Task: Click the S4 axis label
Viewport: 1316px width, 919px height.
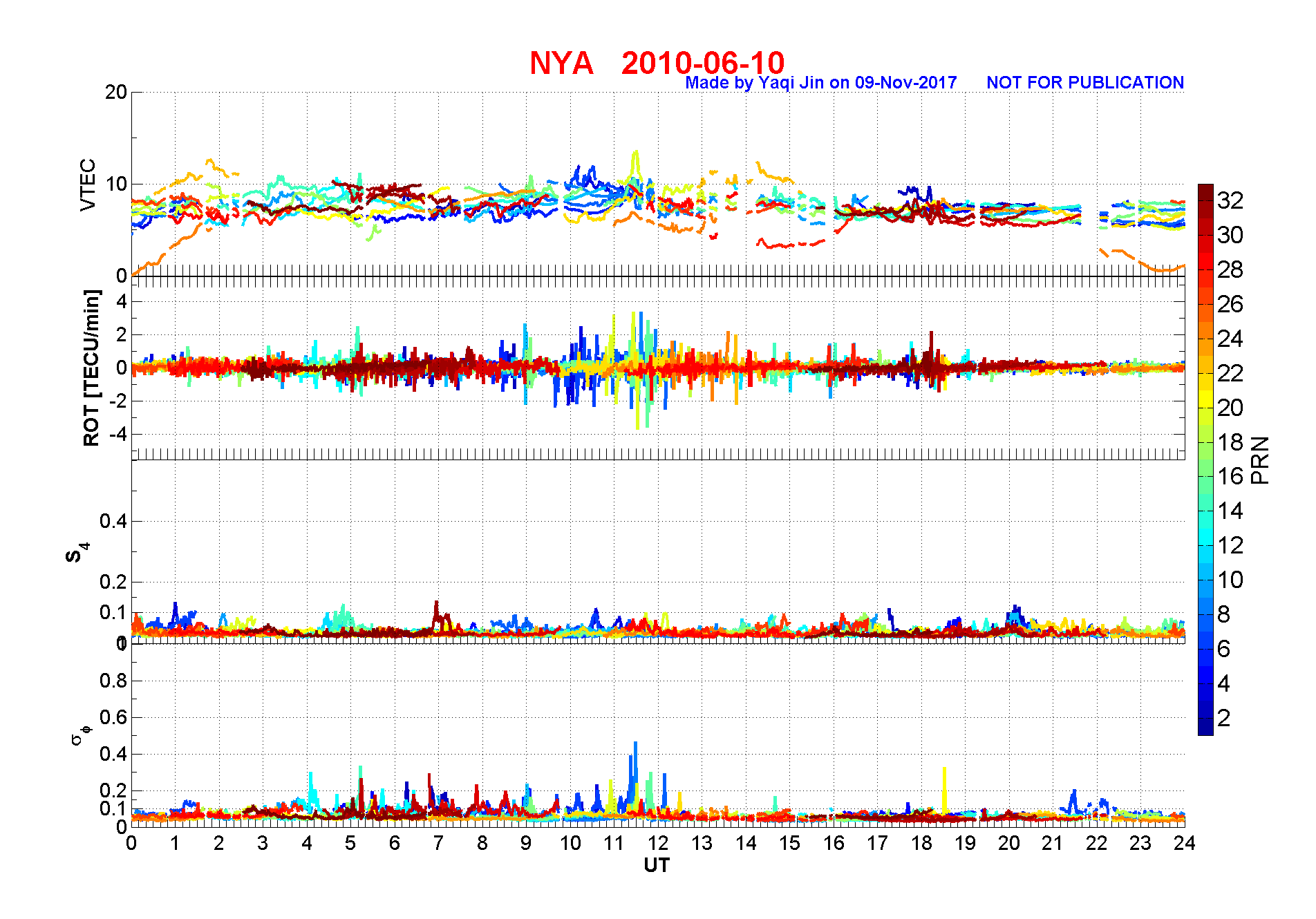Action: (x=77, y=553)
